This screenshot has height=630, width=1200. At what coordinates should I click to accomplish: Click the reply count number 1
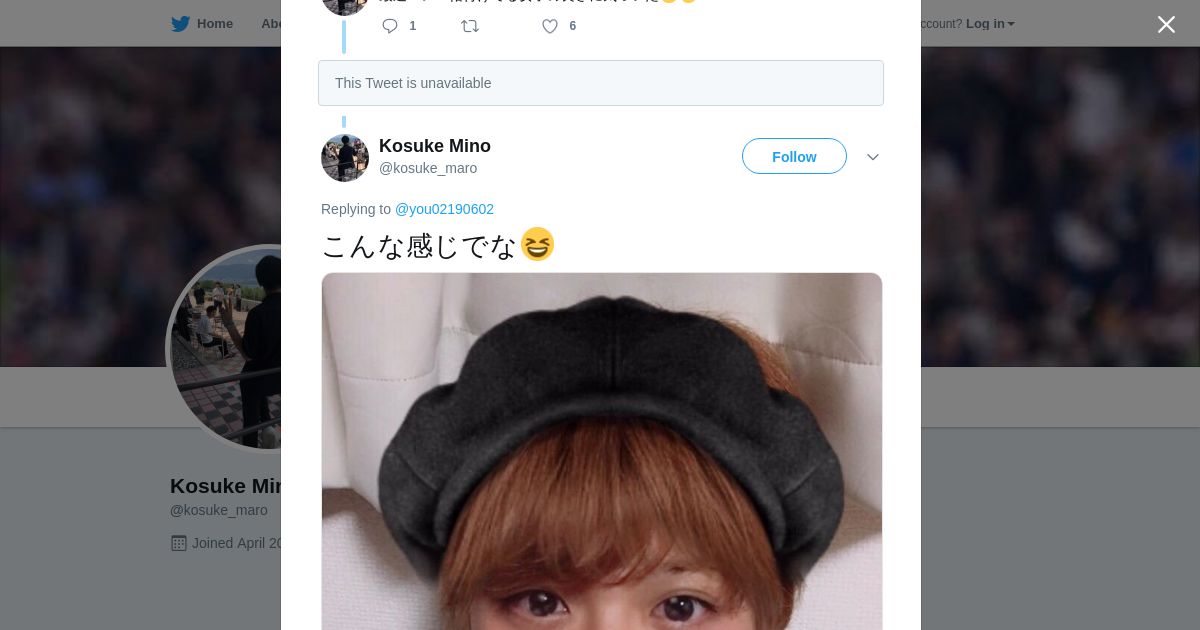[x=413, y=26]
